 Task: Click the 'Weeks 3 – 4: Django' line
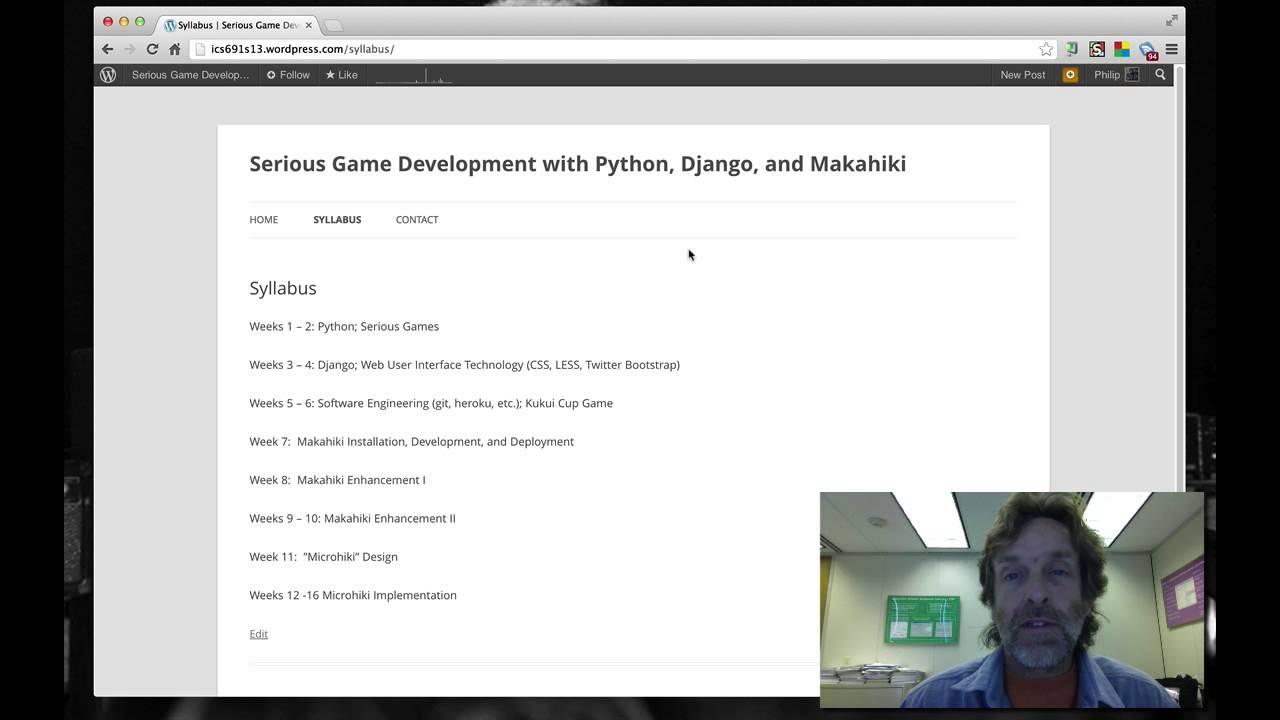click(464, 365)
